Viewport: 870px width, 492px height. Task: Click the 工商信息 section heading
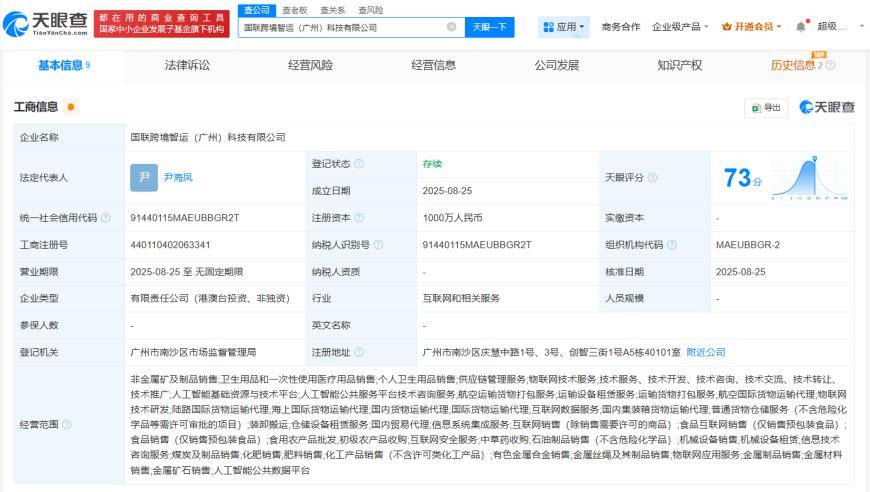[36, 106]
